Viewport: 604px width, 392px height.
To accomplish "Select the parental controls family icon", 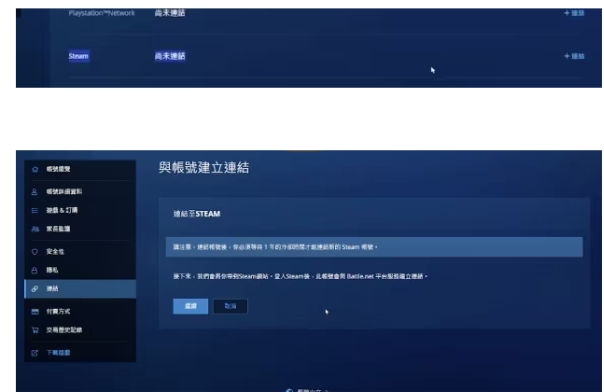I will pos(35,229).
